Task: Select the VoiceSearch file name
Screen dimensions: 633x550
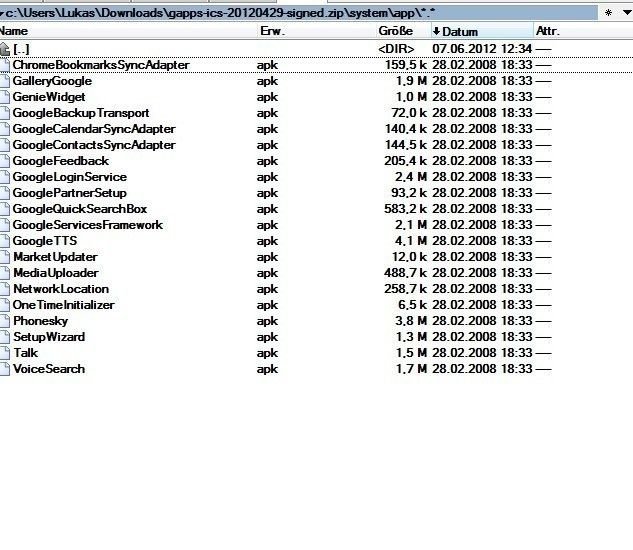Action: (49, 369)
